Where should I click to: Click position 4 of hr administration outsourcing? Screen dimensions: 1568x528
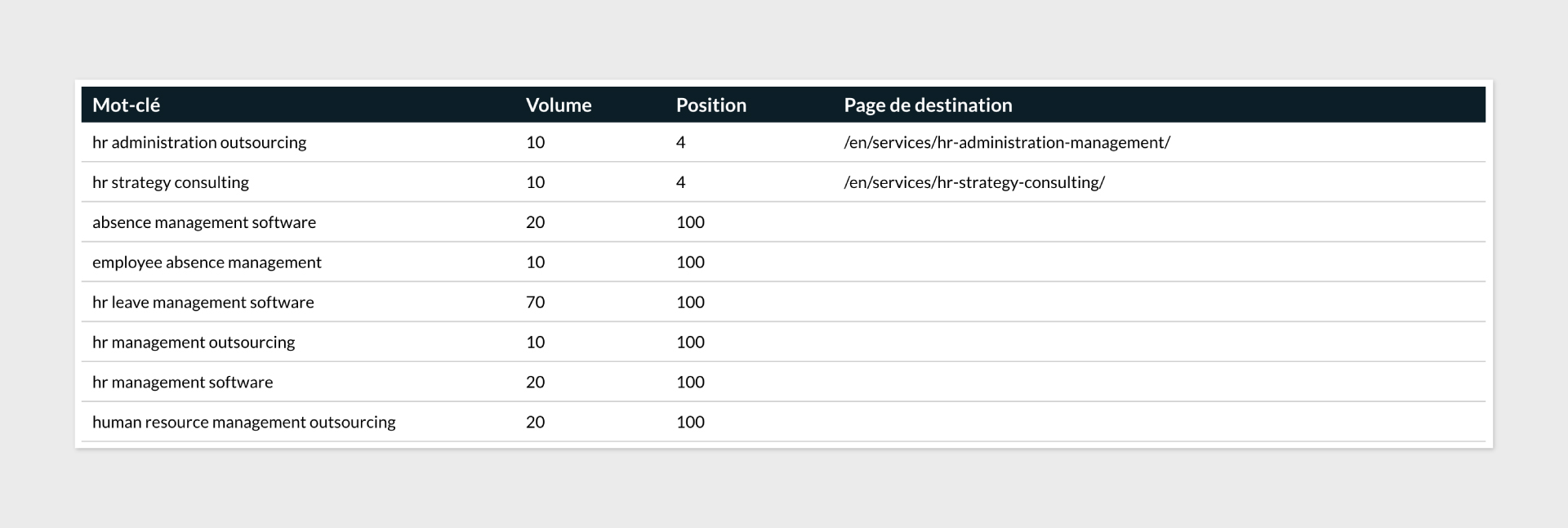(680, 142)
